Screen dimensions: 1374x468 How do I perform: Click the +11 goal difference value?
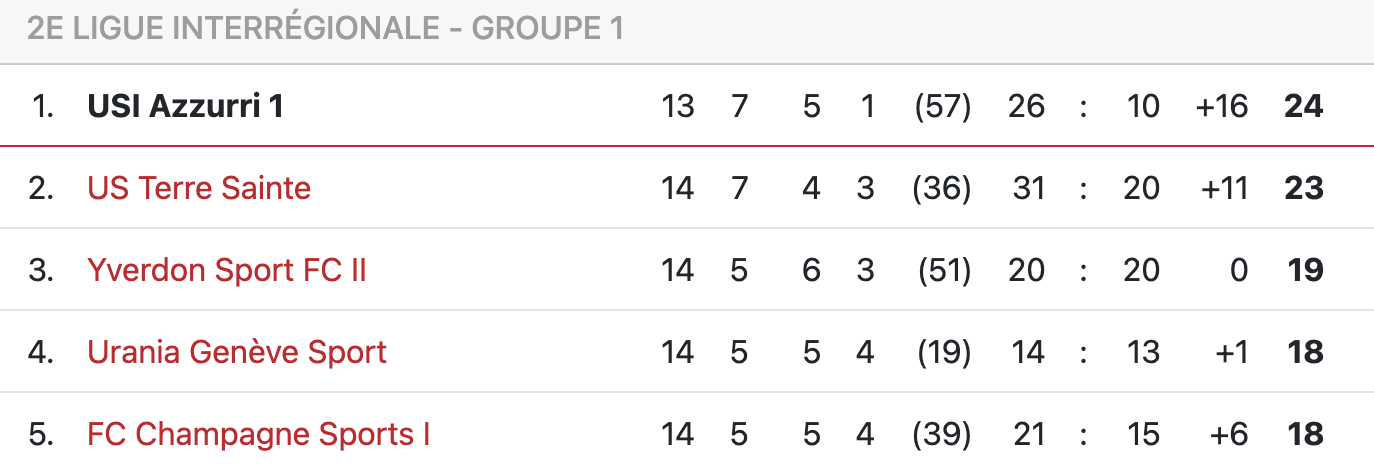coord(1222,188)
